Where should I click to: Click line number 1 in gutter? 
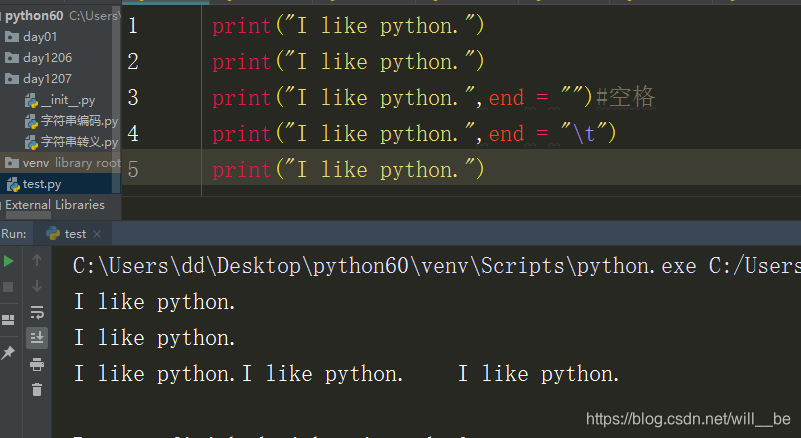(x=133, y=26)
